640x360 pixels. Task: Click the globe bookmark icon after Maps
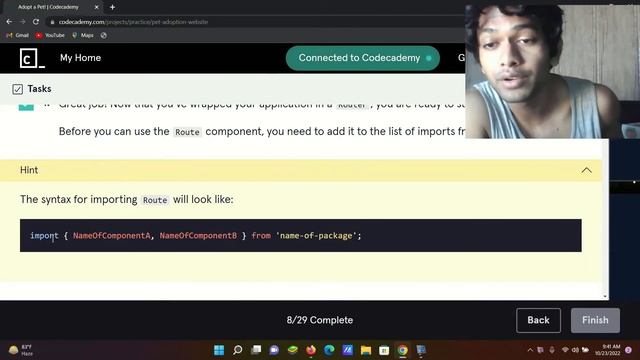point(104,36)
